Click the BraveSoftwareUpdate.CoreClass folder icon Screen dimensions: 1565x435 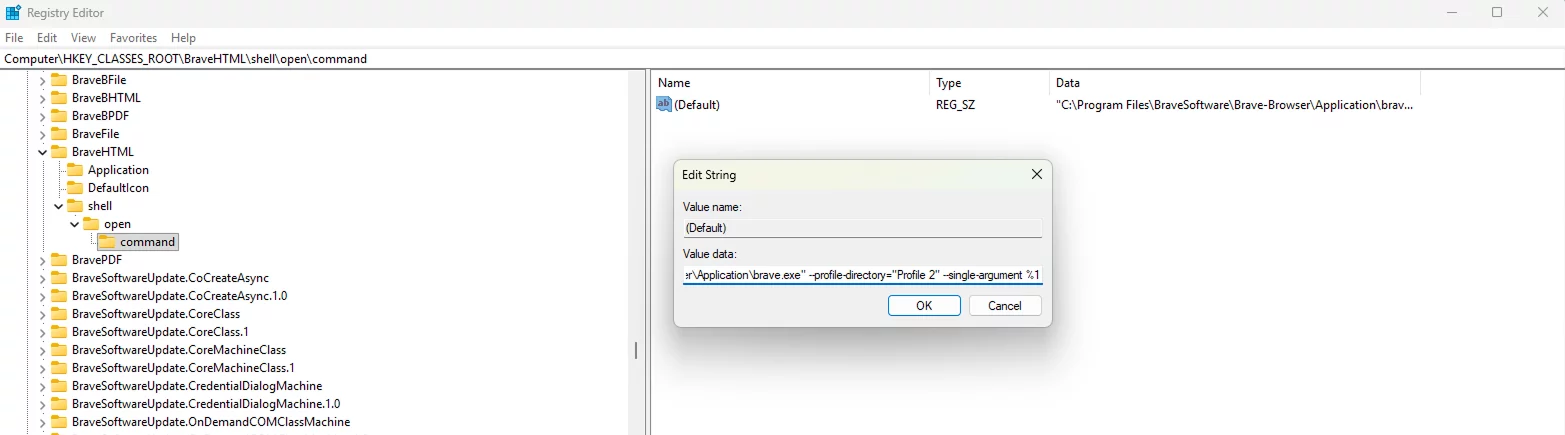[x=58, y=314]
